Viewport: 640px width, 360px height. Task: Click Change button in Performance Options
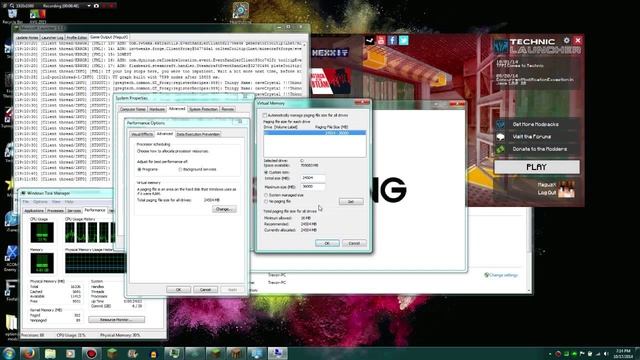pos(224,209)
